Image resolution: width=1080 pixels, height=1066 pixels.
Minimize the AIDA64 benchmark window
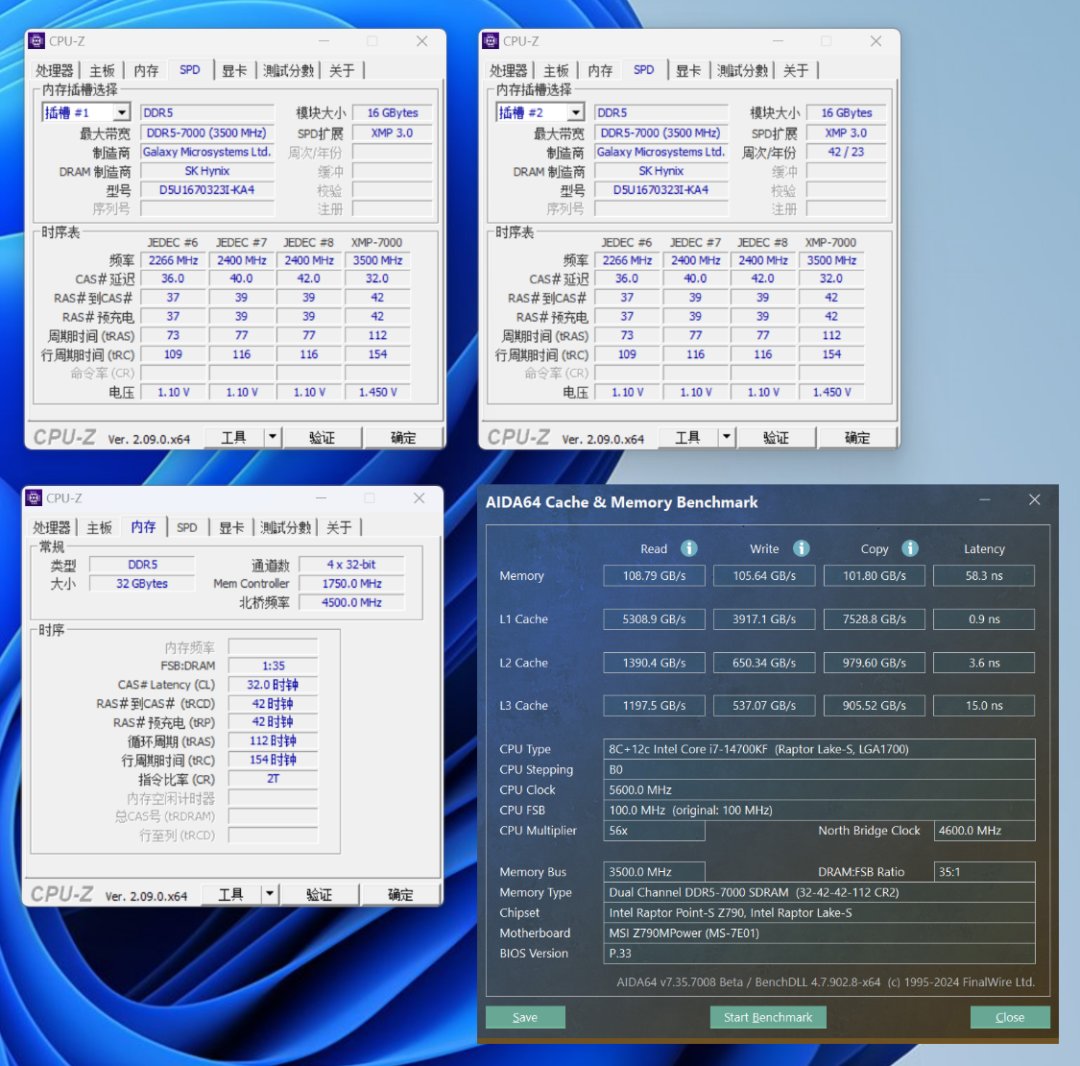[985, 500]
